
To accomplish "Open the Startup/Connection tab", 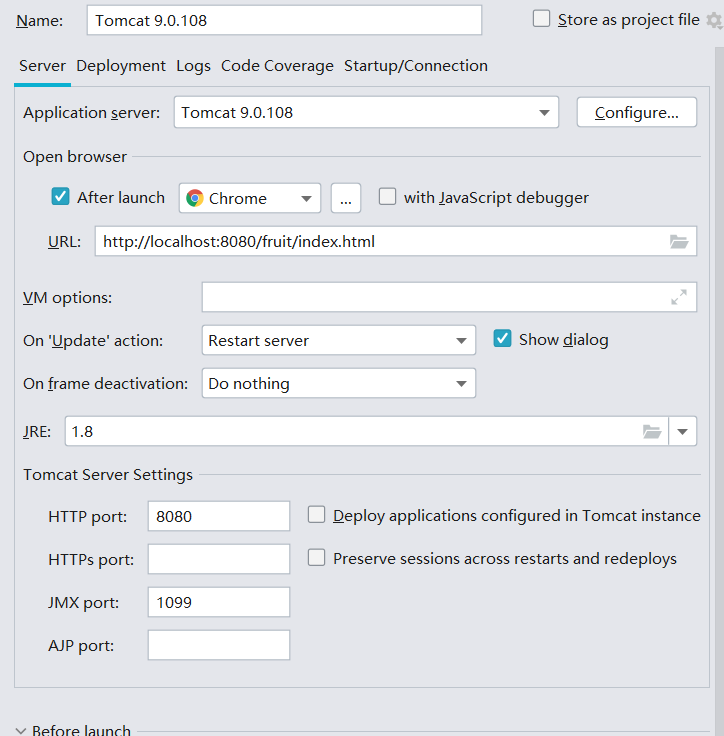I will [416, 66].
